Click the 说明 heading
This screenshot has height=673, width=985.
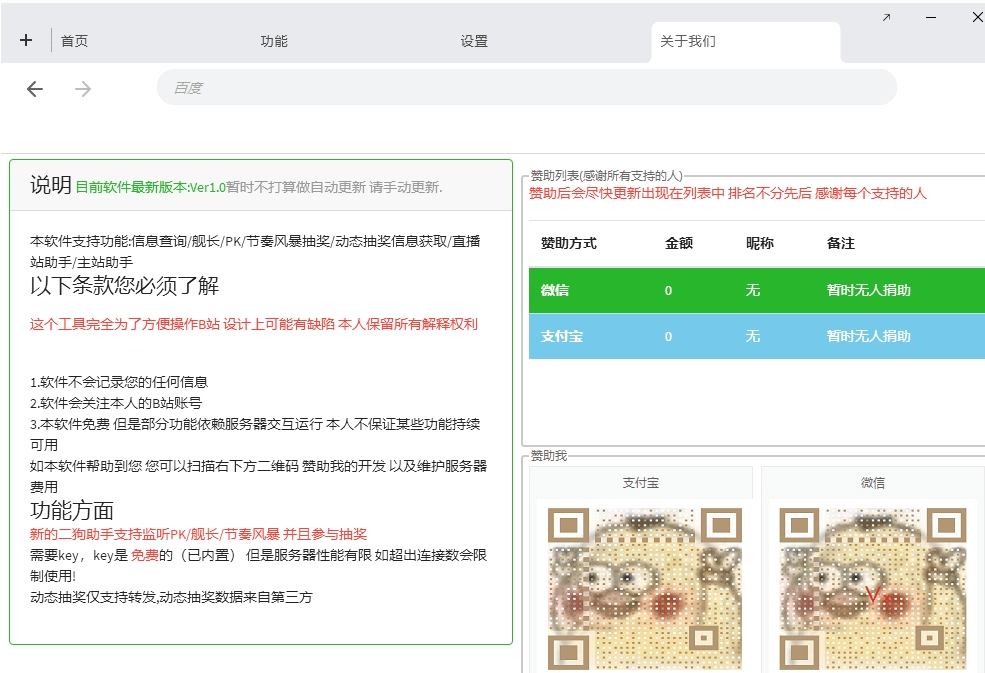point(51,185)
